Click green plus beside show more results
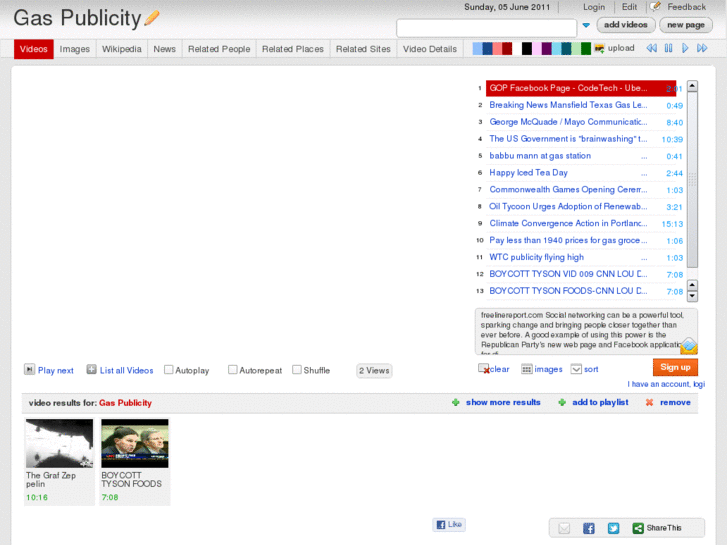727x545 pixels. (456, 403)
